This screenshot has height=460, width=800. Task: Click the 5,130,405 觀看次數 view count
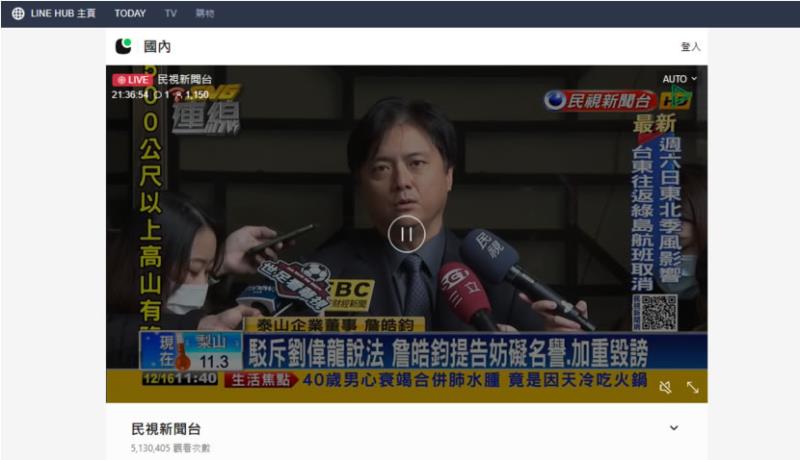tap(170, 448)
